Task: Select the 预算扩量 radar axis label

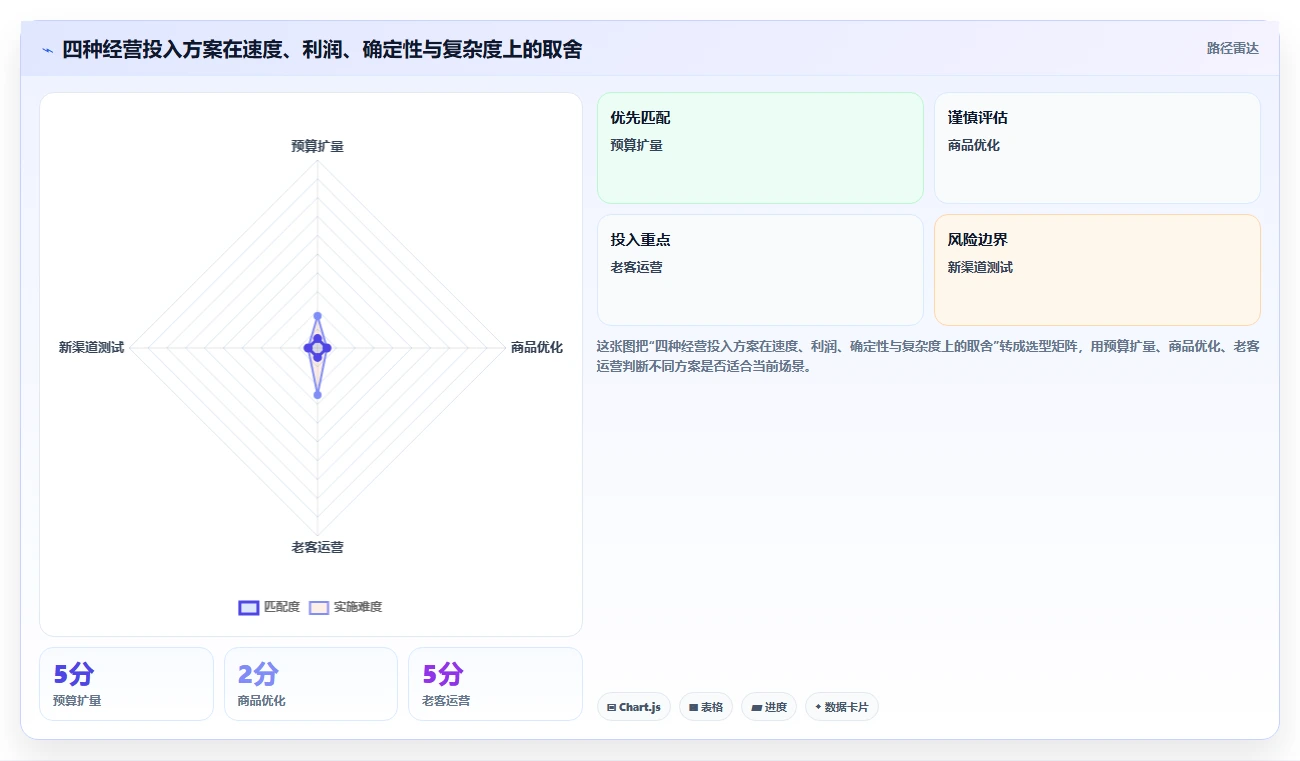Action: coord(317,146)
